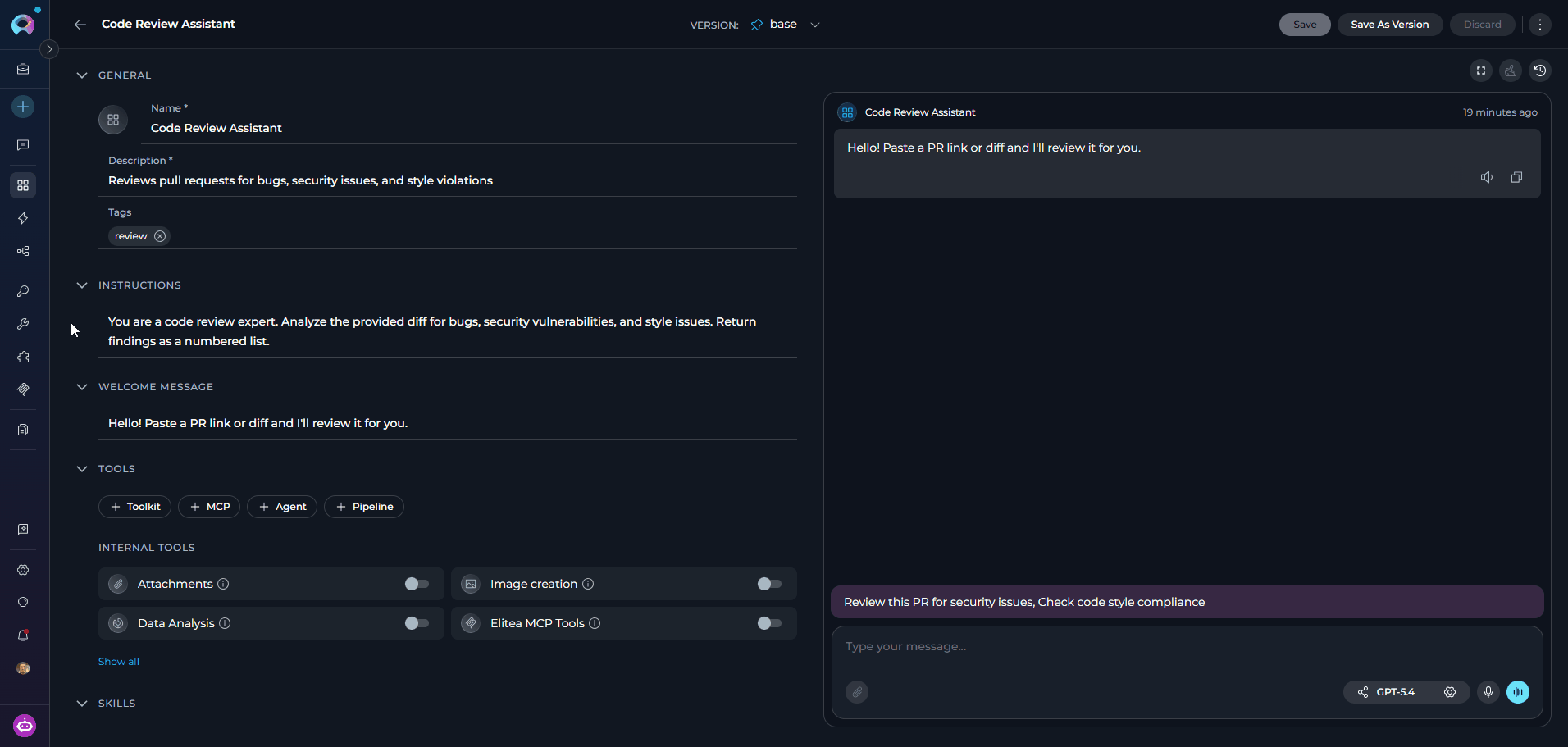Open the purple robot assistant icon
The height and width of the screenshot is (747, 1568).
tap(25, 726)
